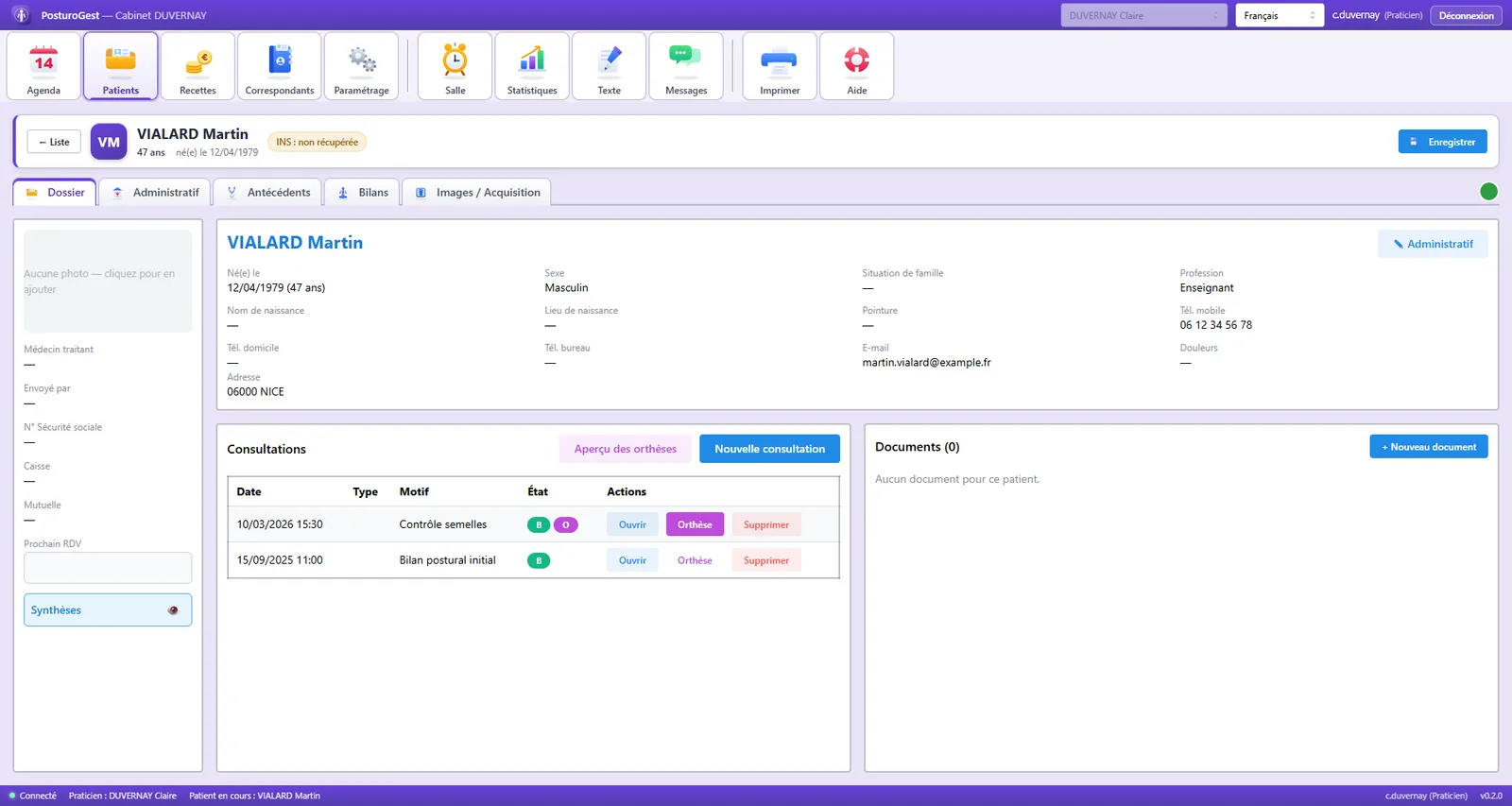Screen dimensions: 1512x806
Task: Open the Agenda calendar icon
Action: (43, 66)
